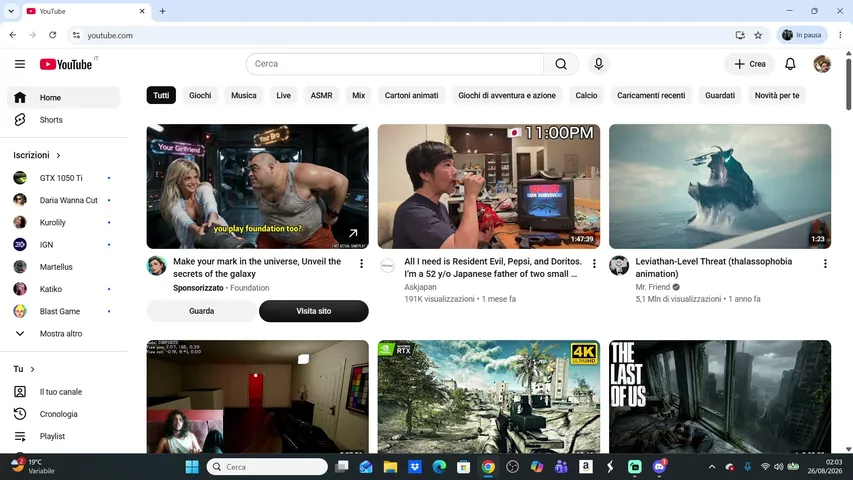Screen dimensions: 853x480
Task: Select the Guardati filter chip
Action: click(720, 95)
